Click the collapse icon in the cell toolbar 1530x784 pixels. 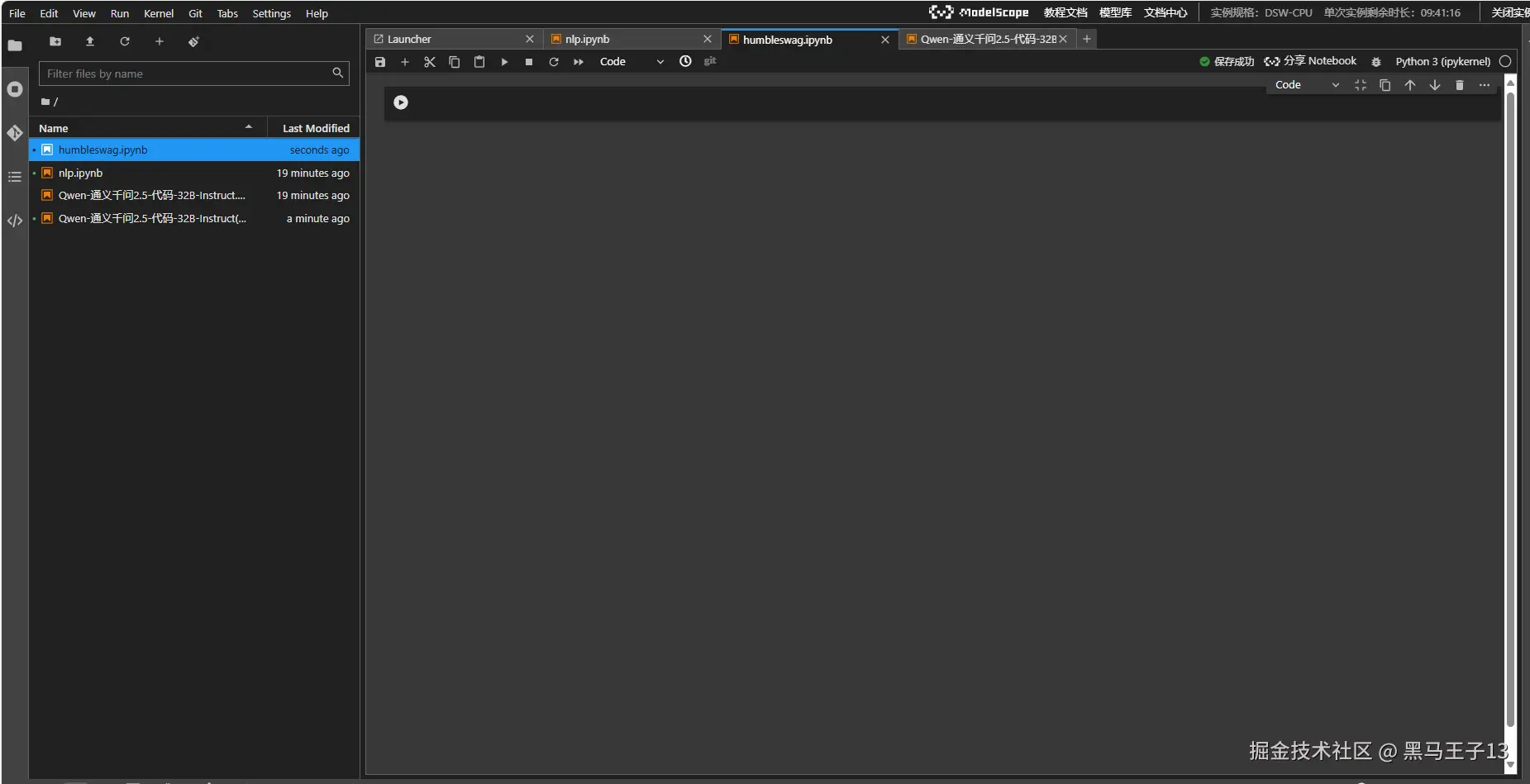point(1361,85)
